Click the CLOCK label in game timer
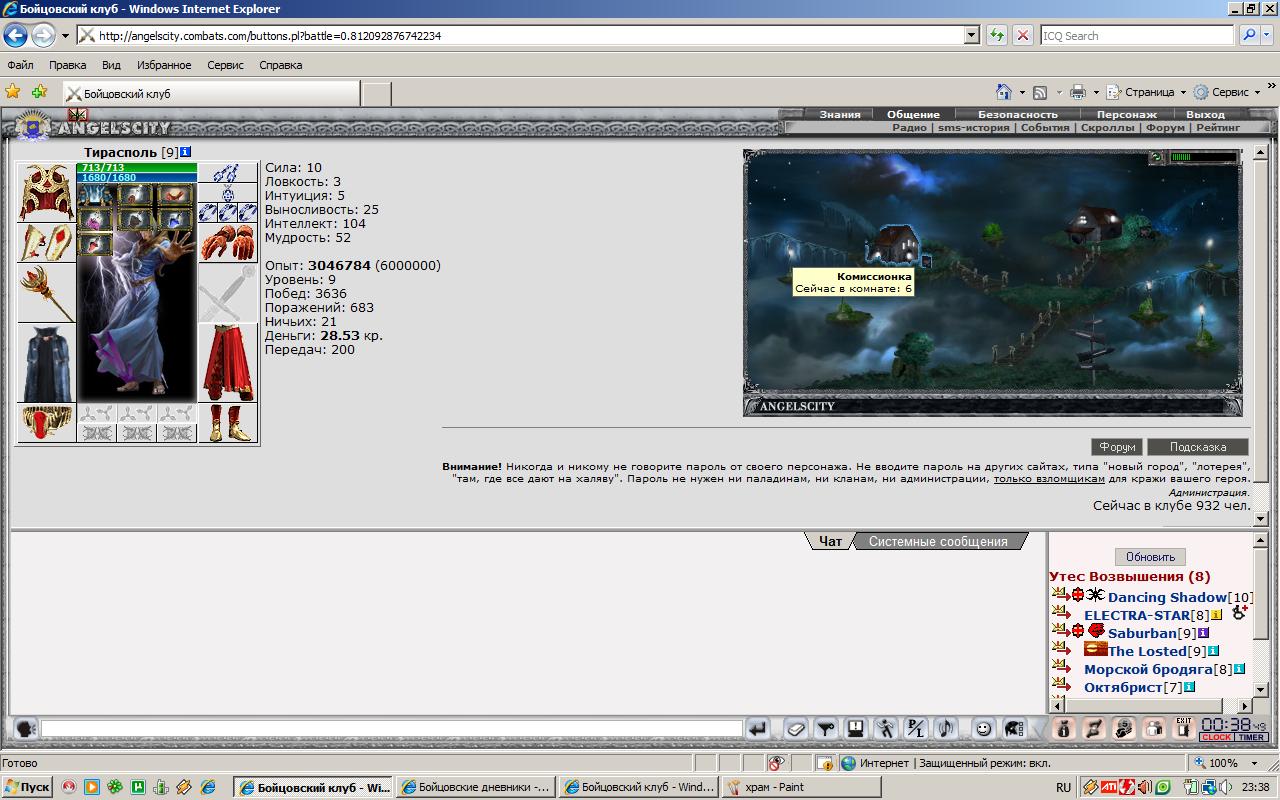Image resolution: width=1280 pixels, height=800 pixels. click(1216, 737)
